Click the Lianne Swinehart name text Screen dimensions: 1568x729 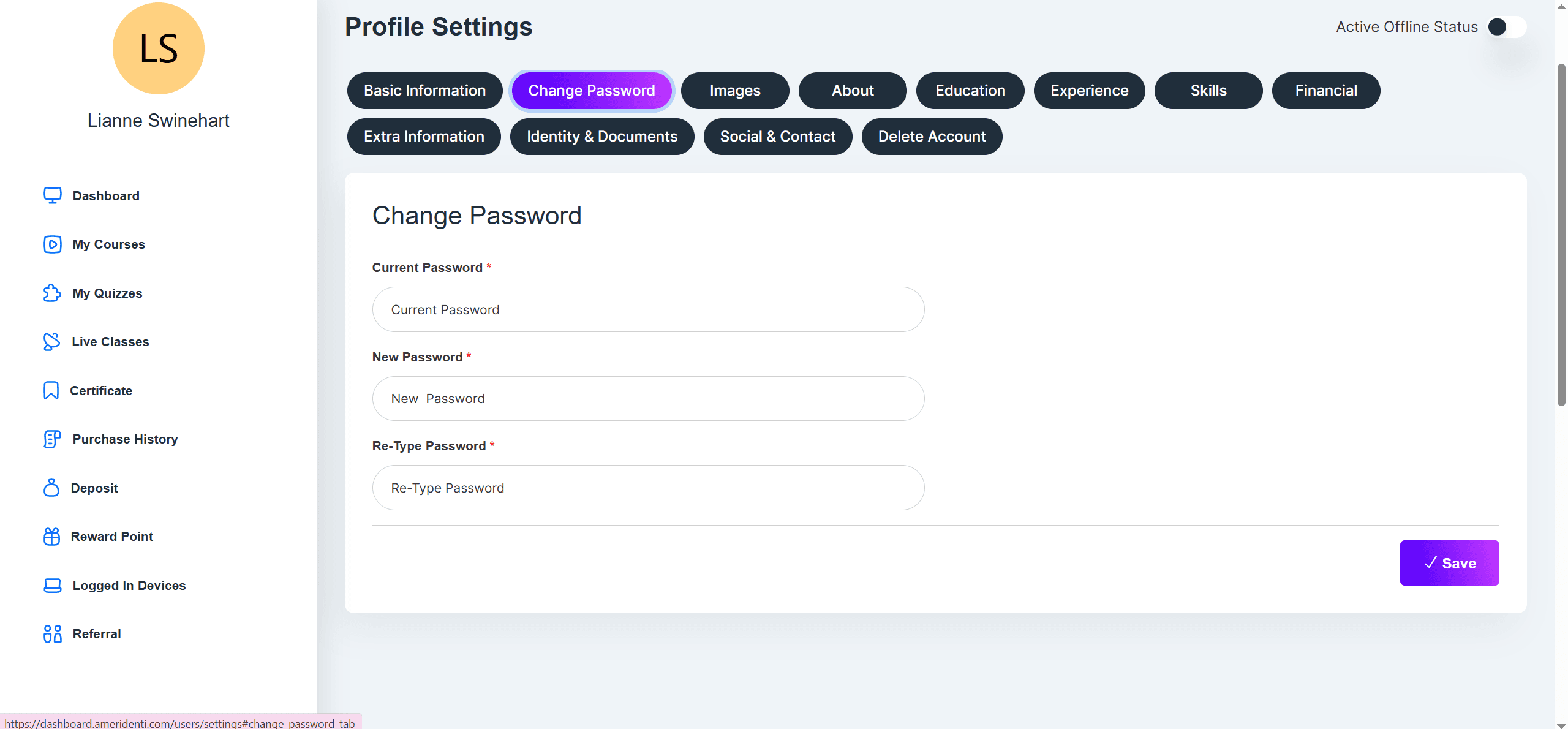159,120
